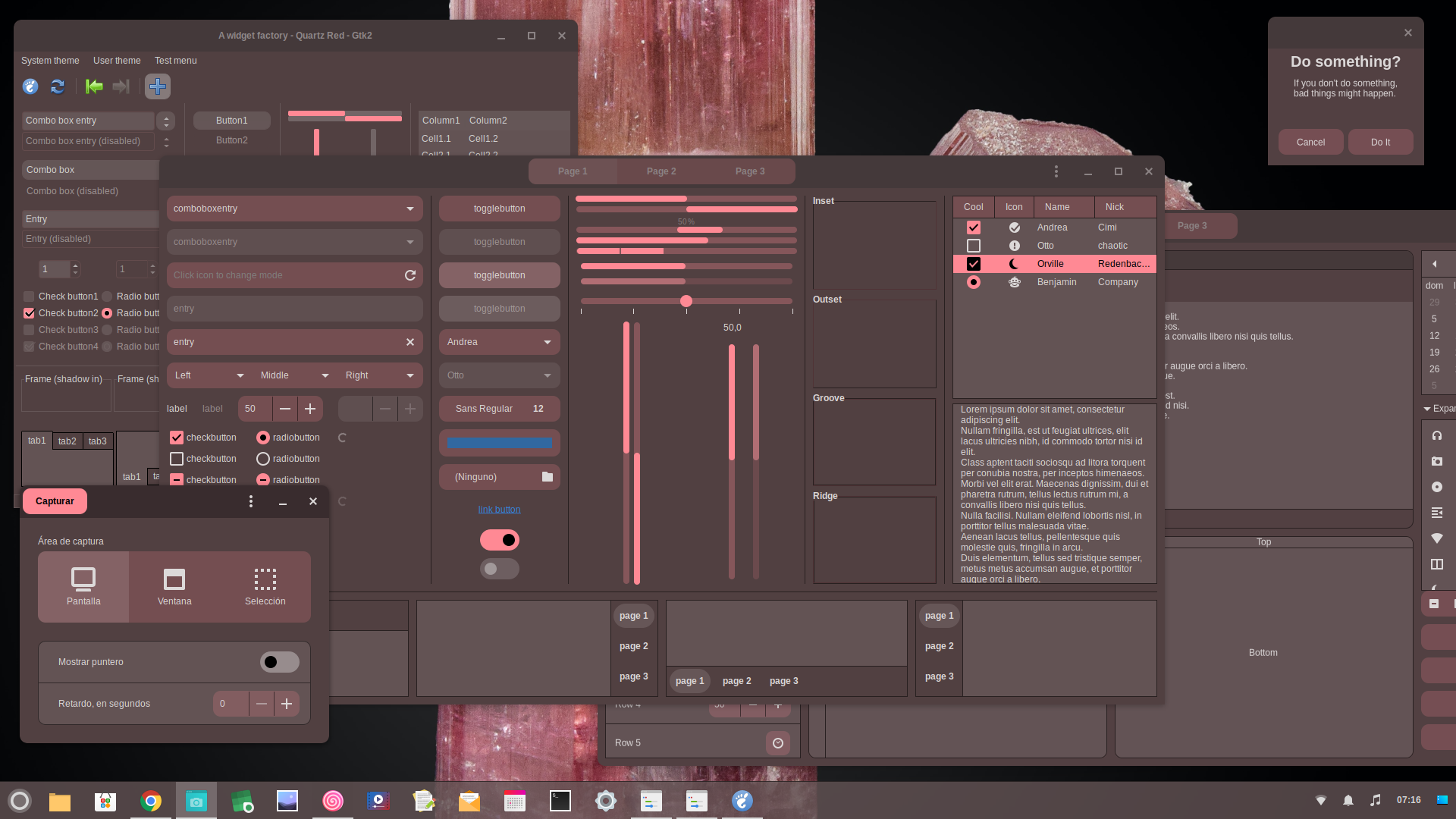Open the three-dot menu in Capturar window

(x=251, y=501)
